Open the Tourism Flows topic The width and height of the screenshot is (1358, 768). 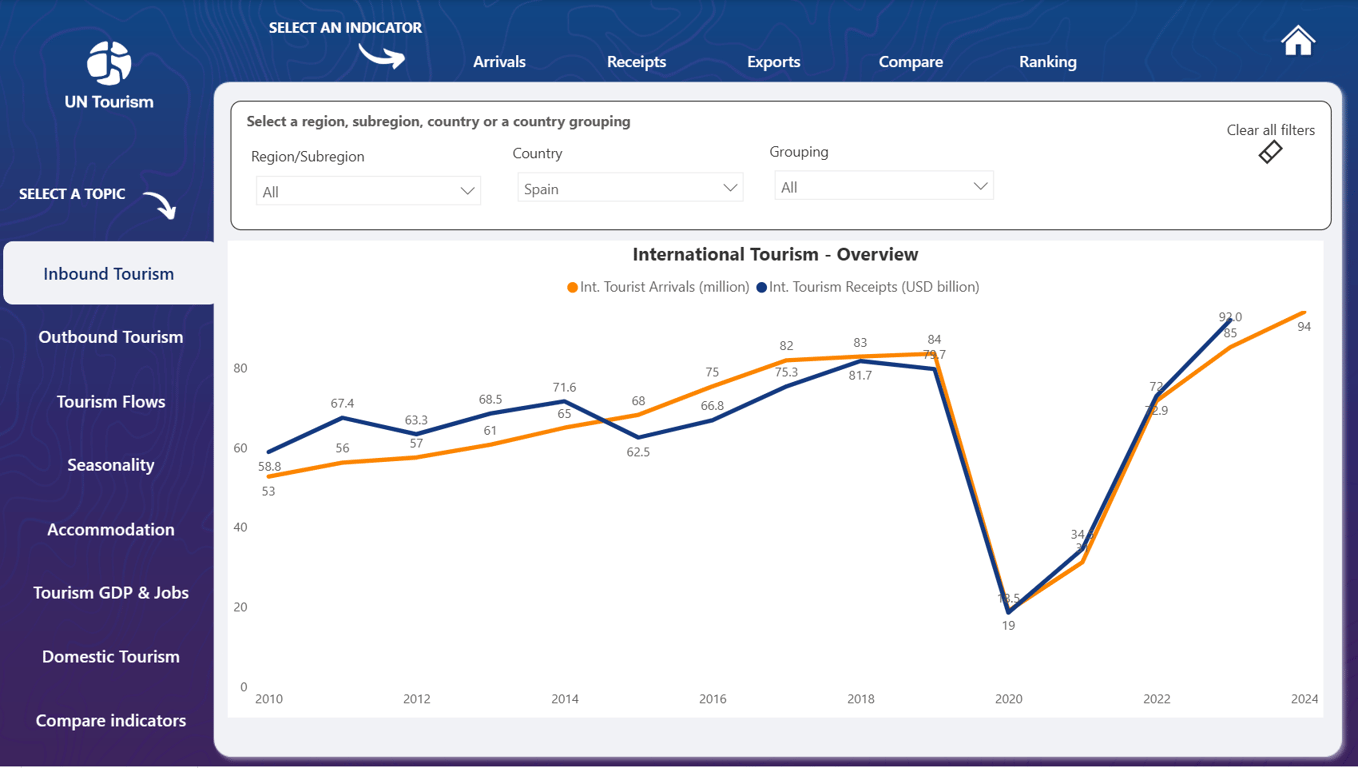click(111, 402)
